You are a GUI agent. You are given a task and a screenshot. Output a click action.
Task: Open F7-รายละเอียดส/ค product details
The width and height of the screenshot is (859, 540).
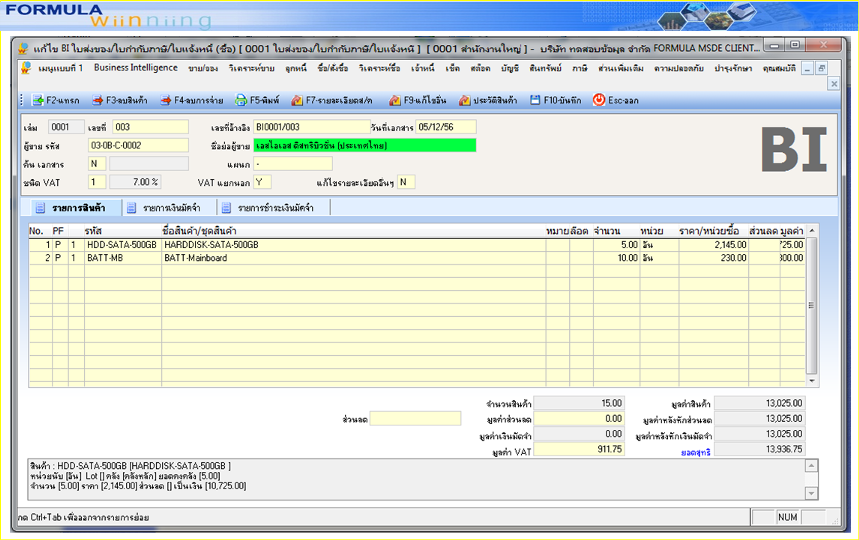pos(332,100)
